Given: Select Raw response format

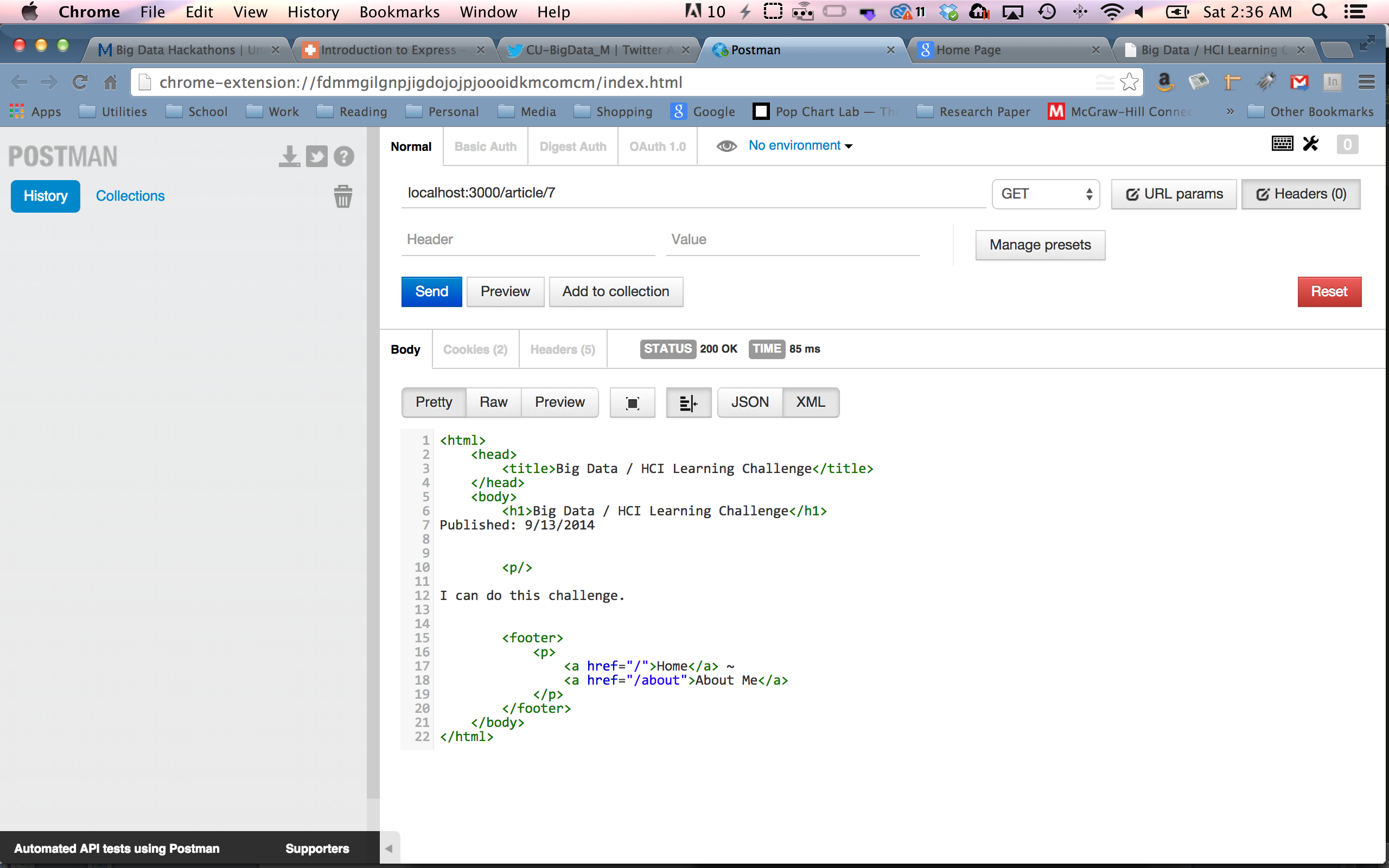Looking at the screenshot, I should 494,403.
